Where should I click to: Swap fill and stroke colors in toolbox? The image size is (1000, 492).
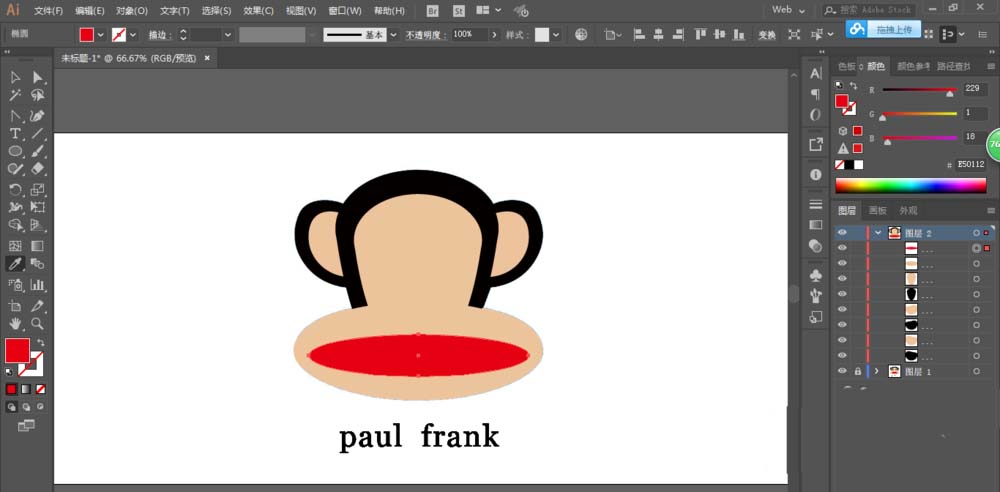pyautogui.click(x=40, y=342)
